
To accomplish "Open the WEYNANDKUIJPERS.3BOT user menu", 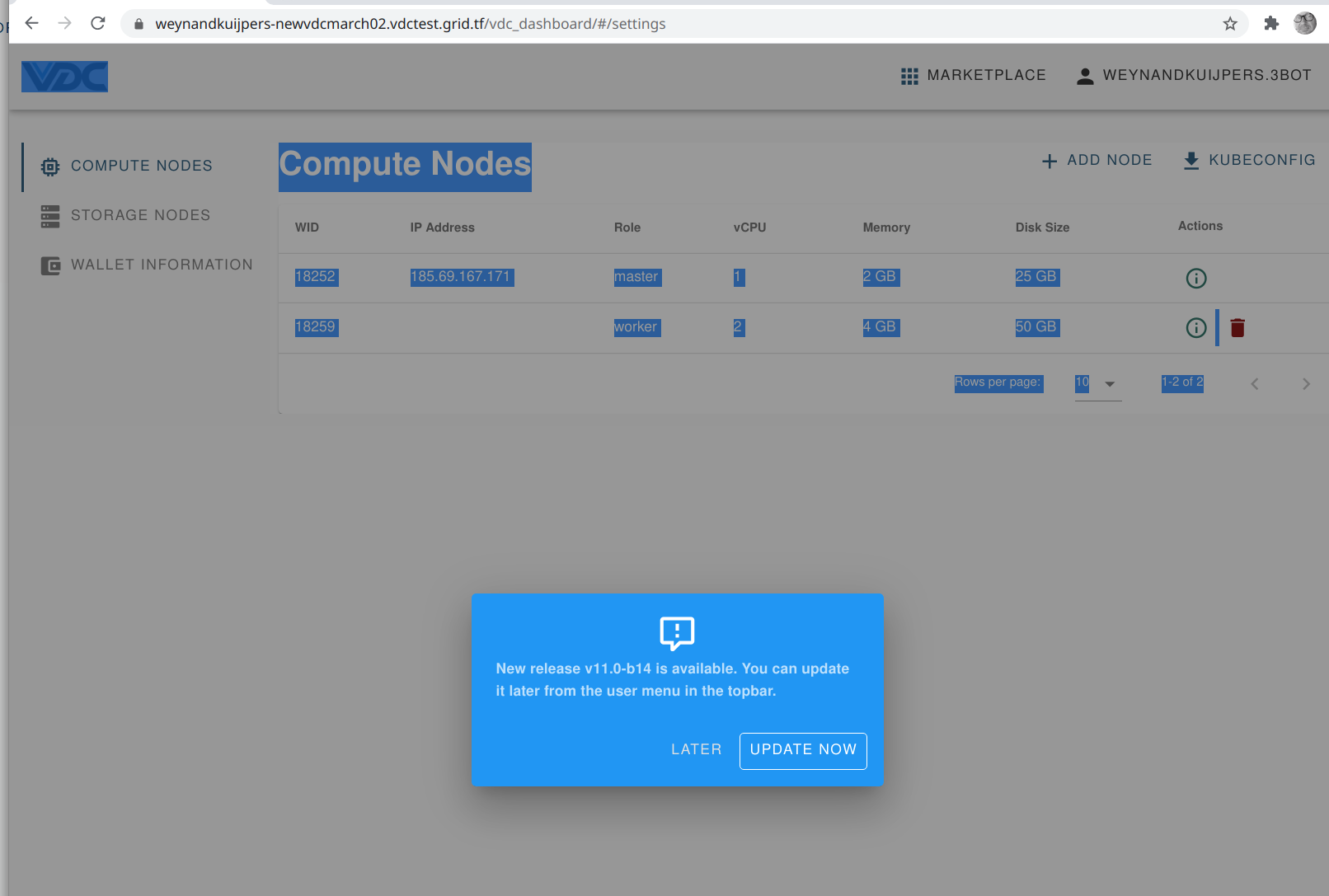I will [1207, 75].
